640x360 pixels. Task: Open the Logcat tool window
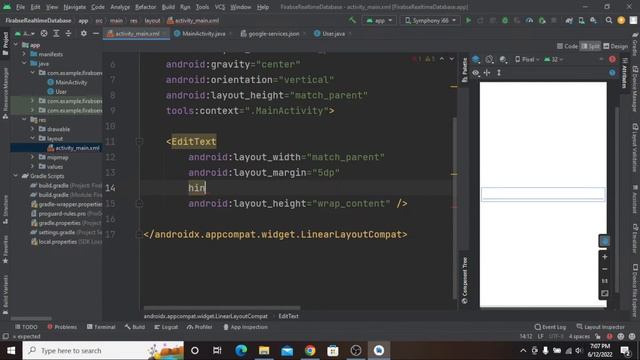[166, 327]
